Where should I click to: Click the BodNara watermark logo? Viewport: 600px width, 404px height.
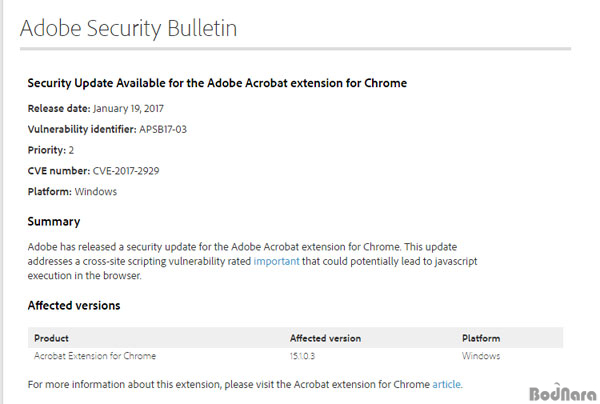click(x=563, y=393)
